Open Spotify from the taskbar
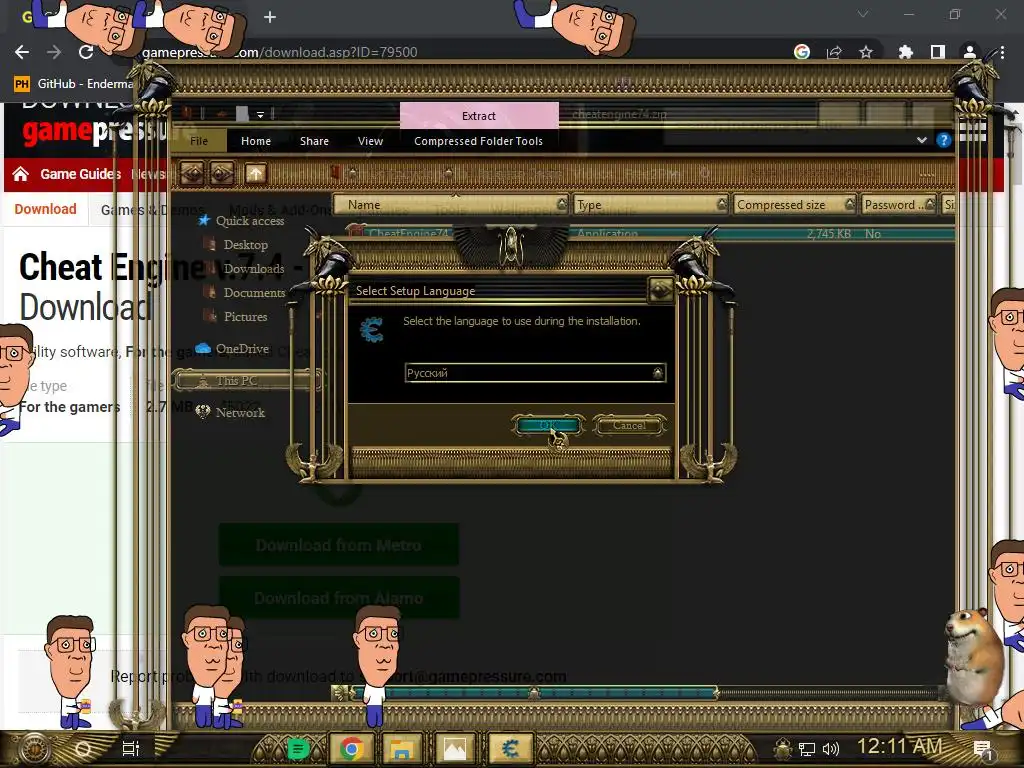Viewport: 1024px width, 768px height. [x=298, y=748]
